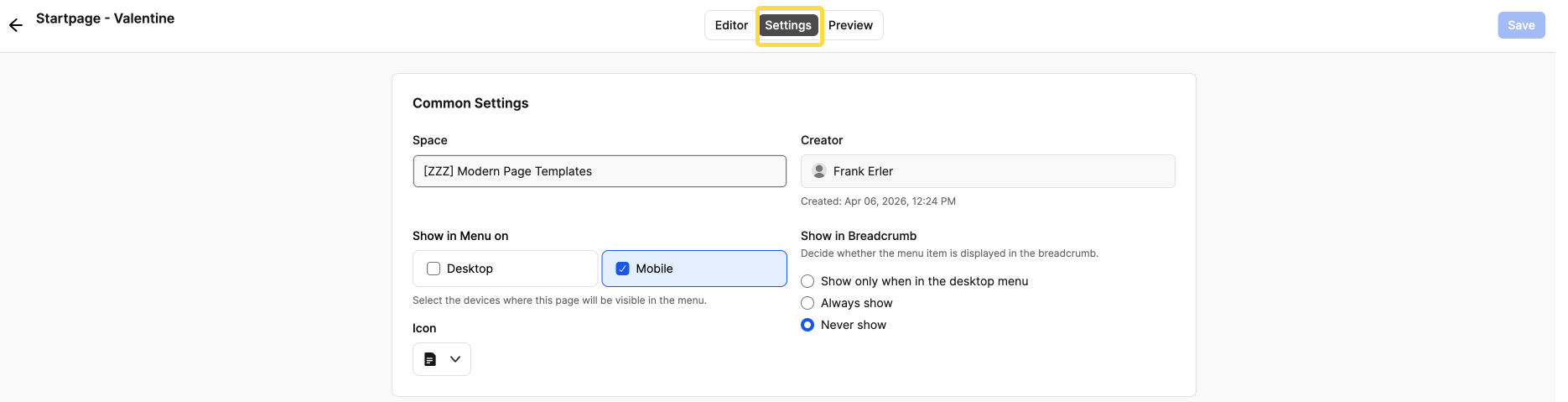1568x402 pixels.
Task: Click the Save button
Action: [1521, 25]
